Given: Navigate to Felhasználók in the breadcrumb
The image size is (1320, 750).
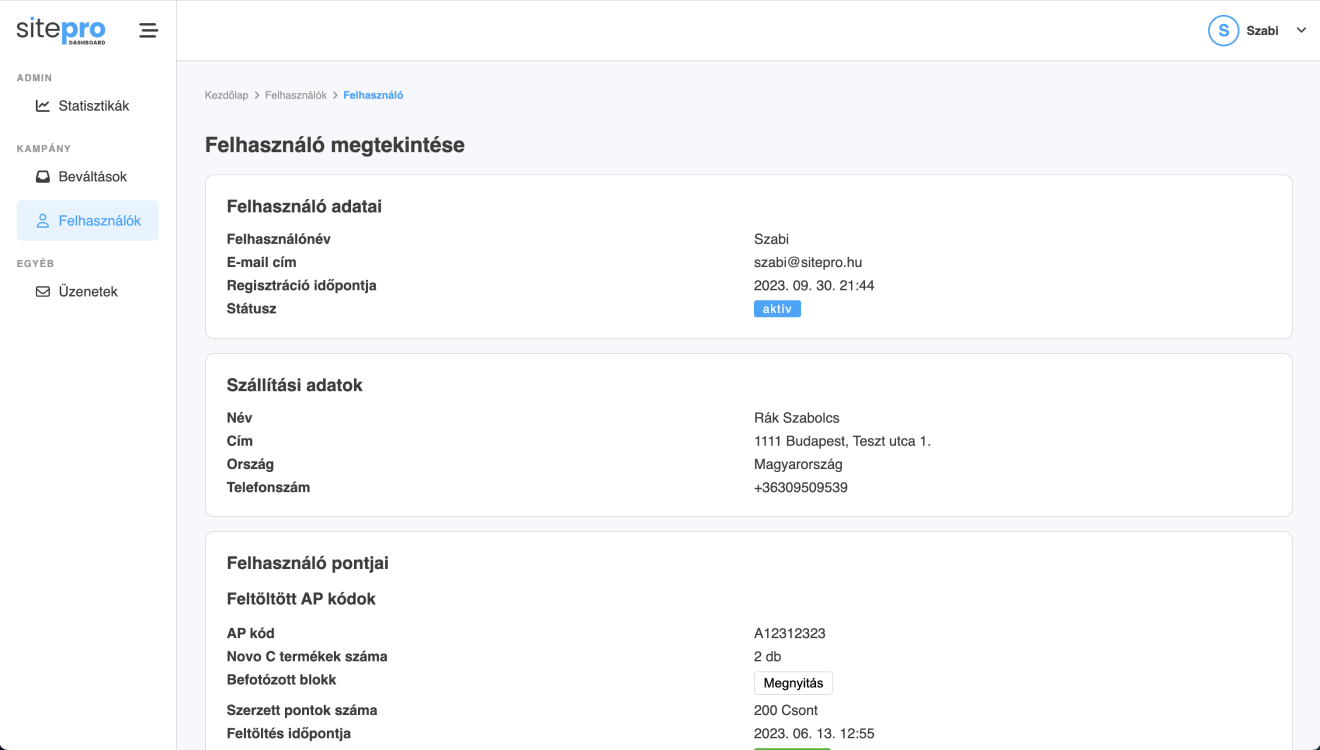Looking at the screenshot, I should 296,95.
